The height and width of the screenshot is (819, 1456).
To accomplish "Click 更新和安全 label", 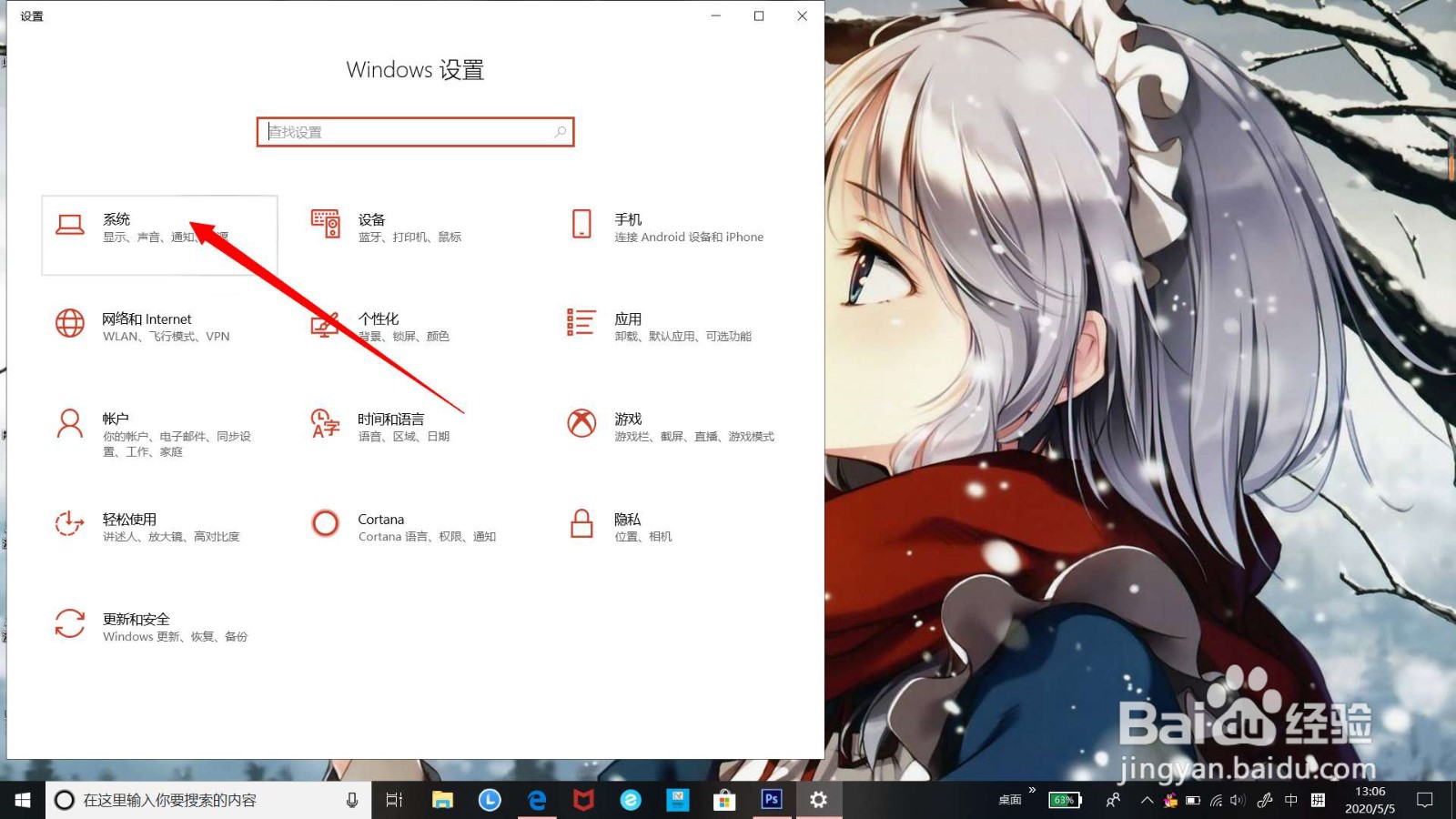I will pos(136,619).
